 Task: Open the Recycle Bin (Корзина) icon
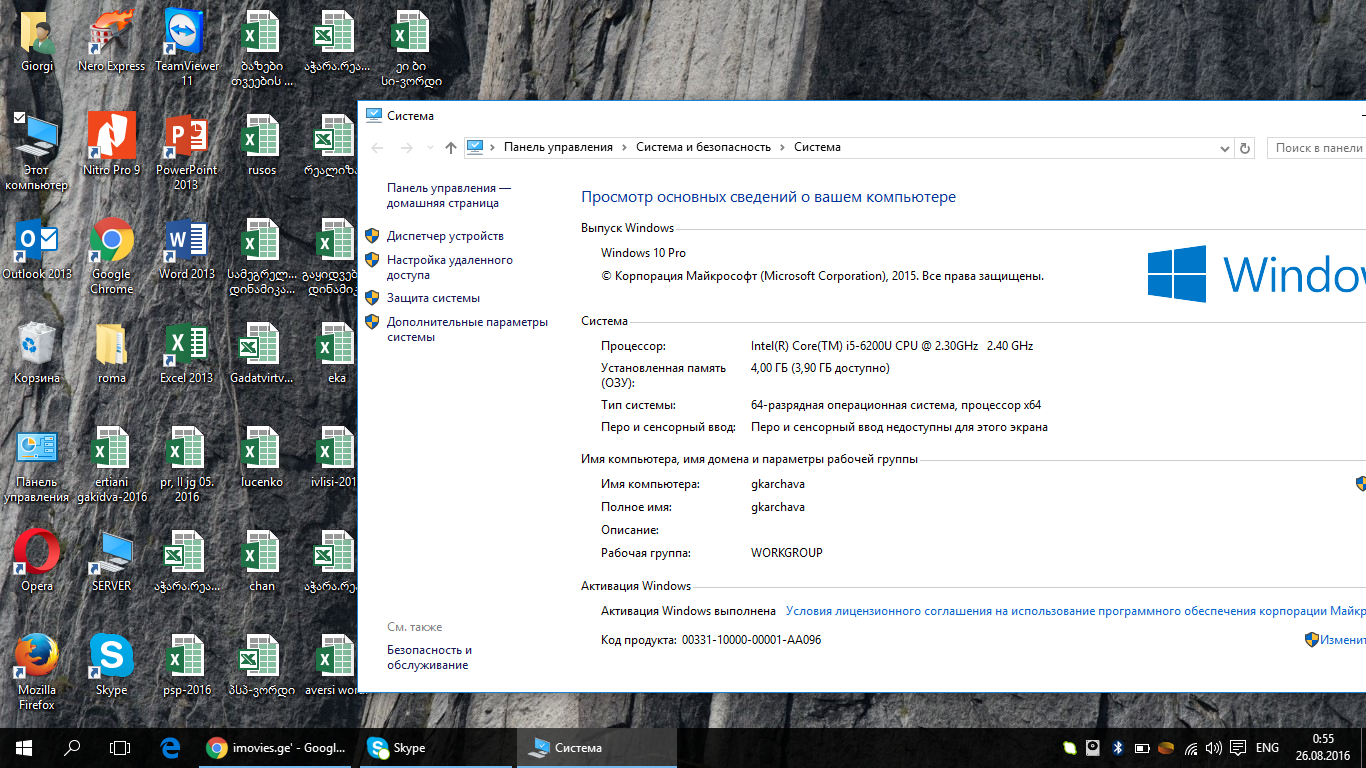(37, 353)
